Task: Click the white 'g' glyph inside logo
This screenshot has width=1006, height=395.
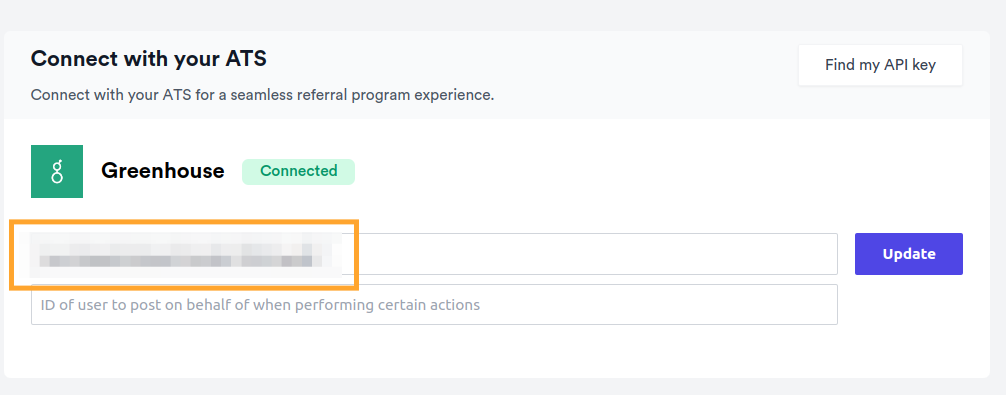Action: (57, 172)
